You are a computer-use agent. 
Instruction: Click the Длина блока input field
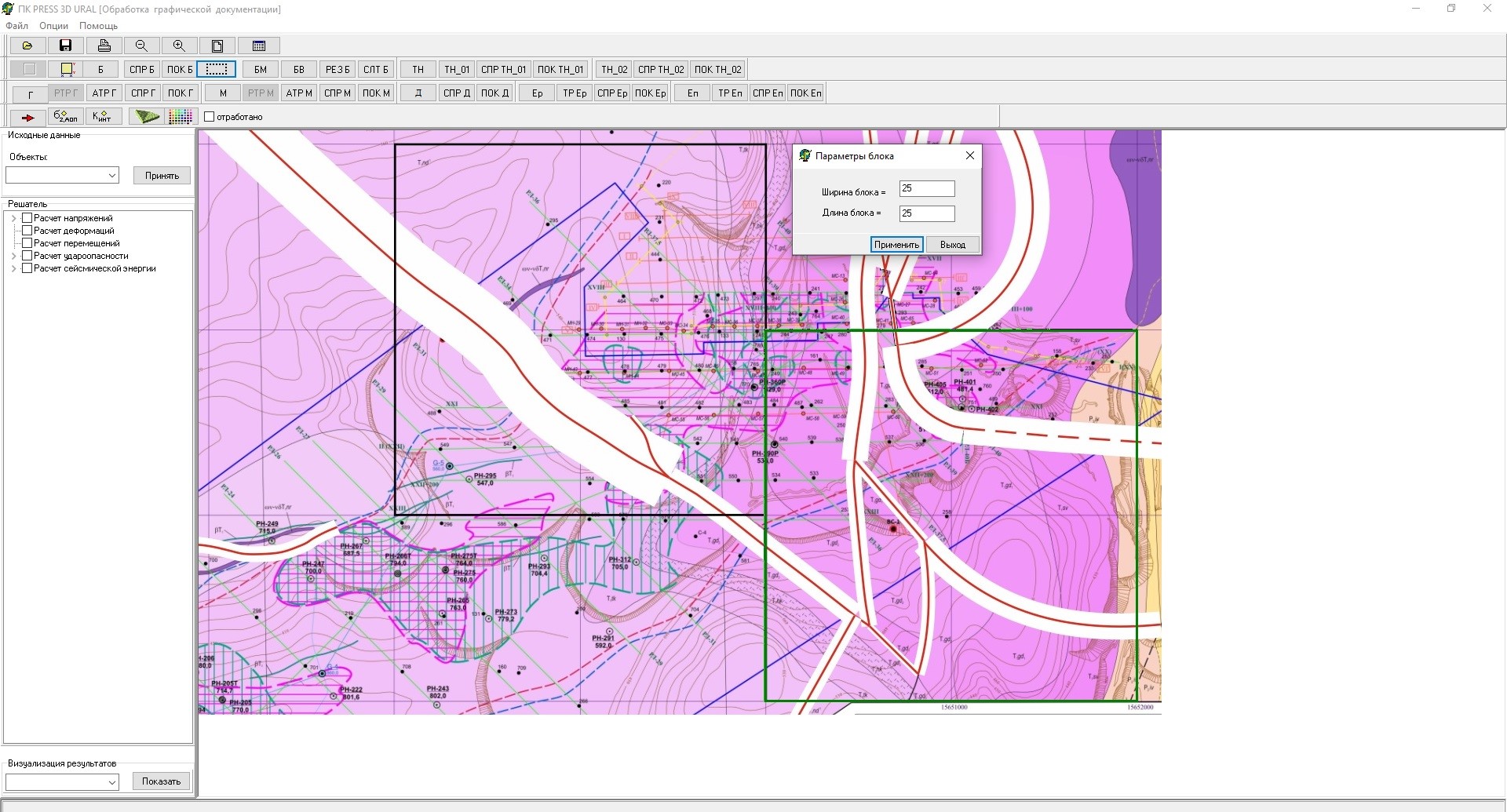point(927,213)
